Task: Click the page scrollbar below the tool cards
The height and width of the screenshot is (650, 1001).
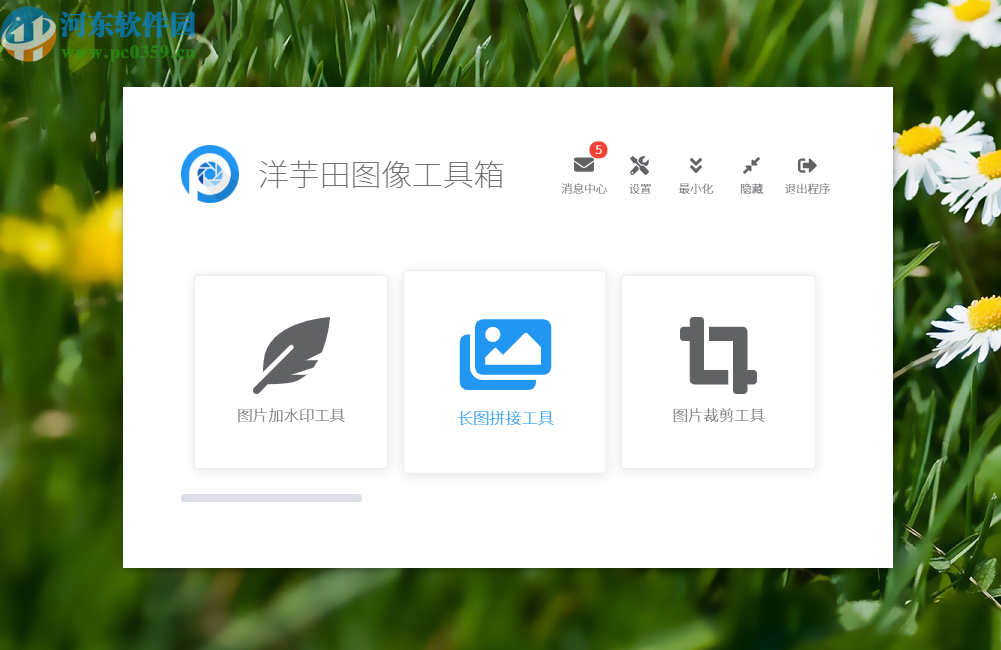Action: click(x=271, y=497)
